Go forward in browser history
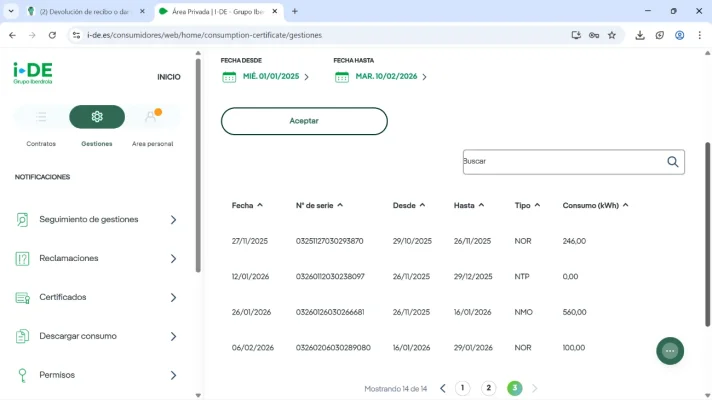The image size is (712, 400). coord(32,35)
